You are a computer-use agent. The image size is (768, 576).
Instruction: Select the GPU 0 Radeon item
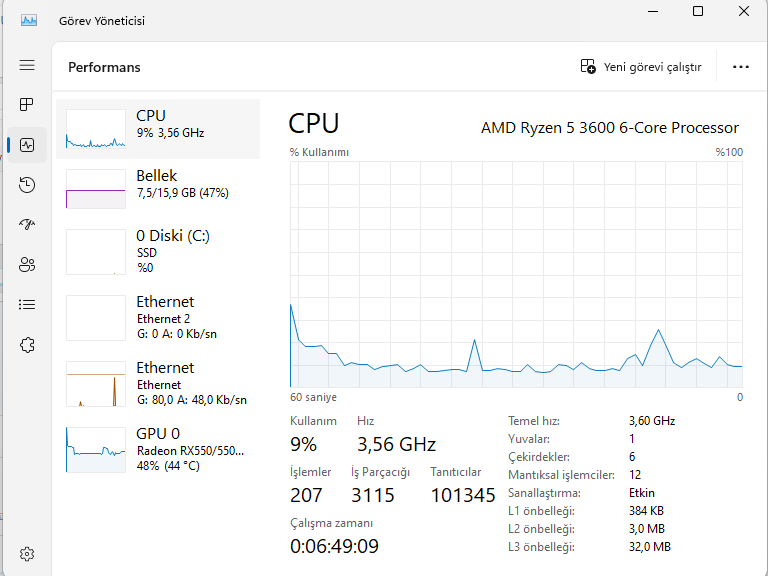click(x=158, y=449)
